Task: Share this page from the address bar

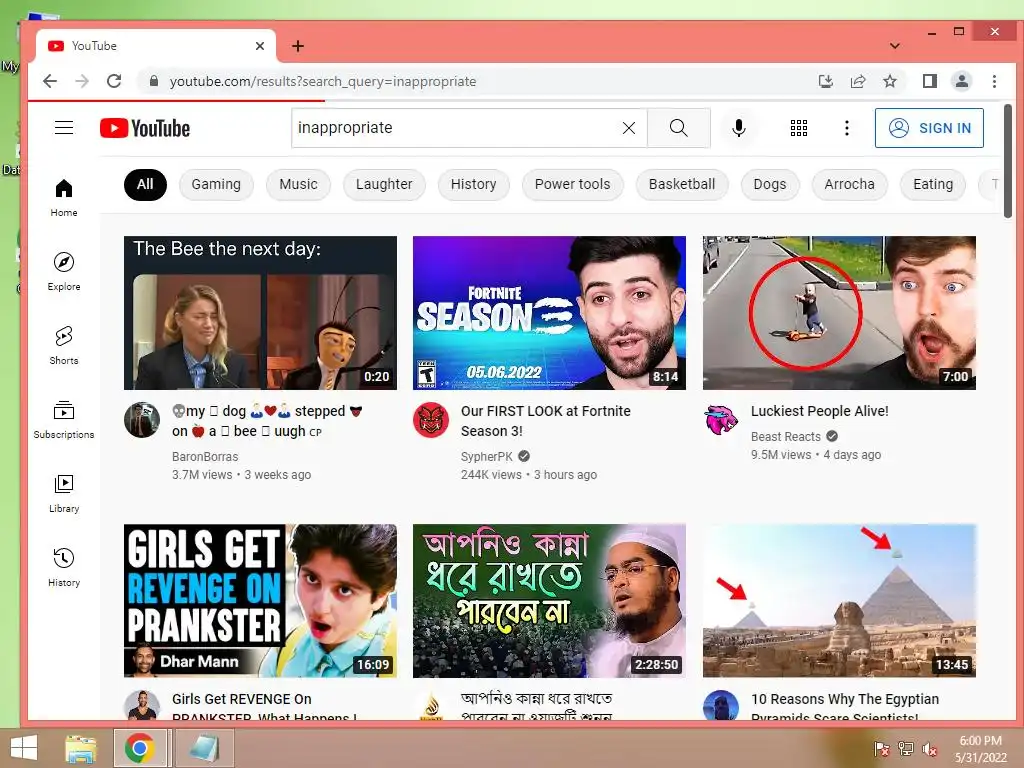Action: (x=857, y=81)
